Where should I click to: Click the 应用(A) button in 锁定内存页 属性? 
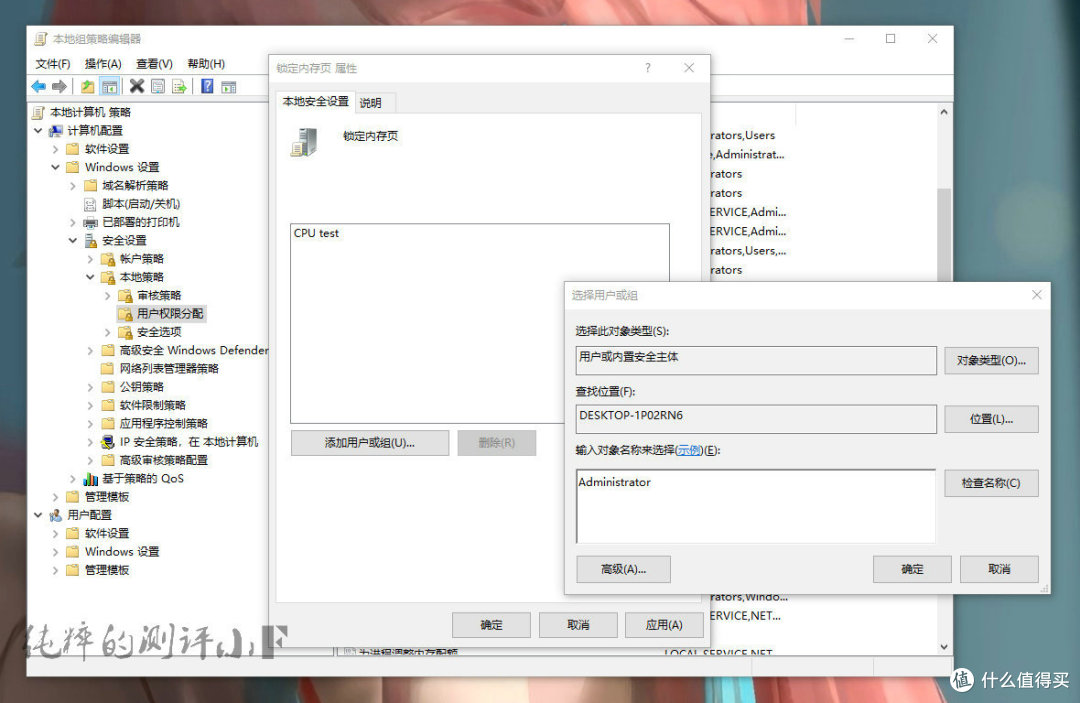click(x=664, y=625)
